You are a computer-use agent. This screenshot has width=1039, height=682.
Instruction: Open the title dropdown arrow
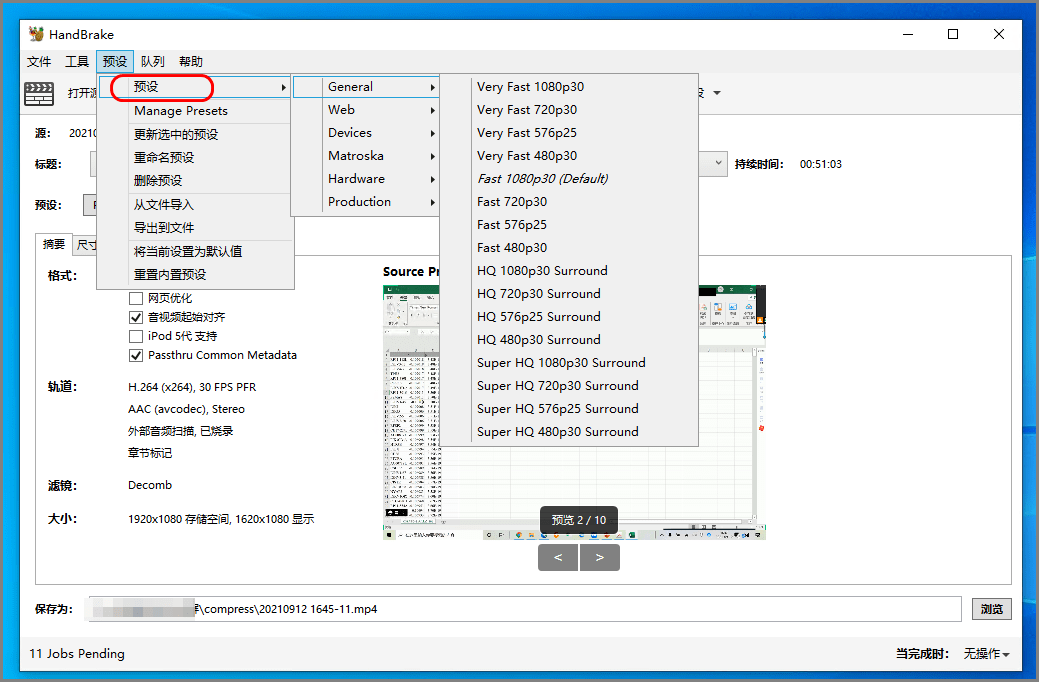pos(718,164)
